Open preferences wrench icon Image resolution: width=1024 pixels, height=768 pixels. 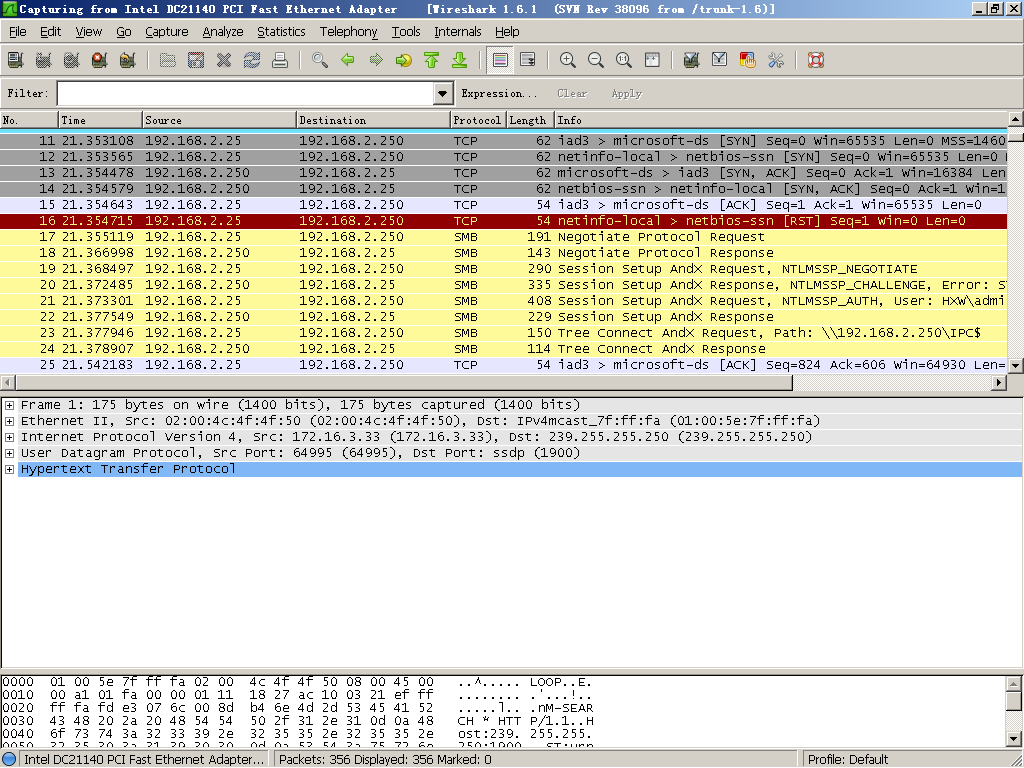pos(776,60)
